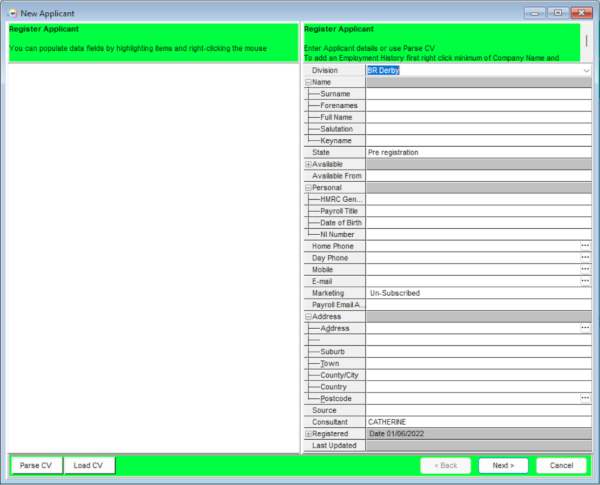
Task: Click the Load CV button
Action: click(x=89, y=465)
